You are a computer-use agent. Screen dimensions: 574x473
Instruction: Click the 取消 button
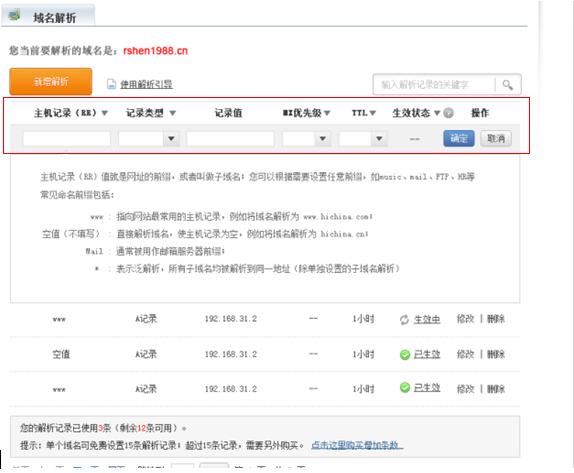point(496,139)
